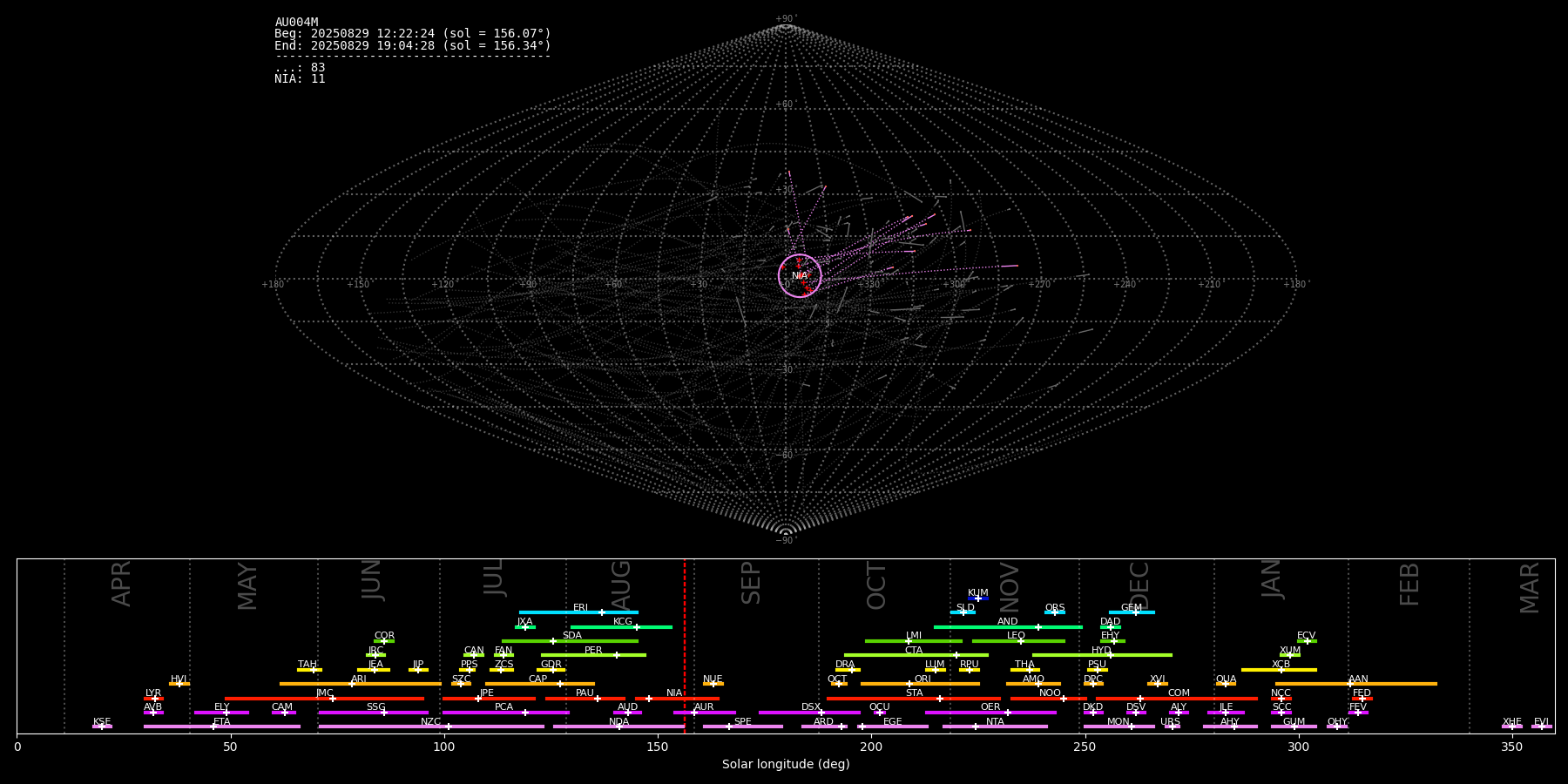1568x784 pixels.
Task: Click the '...: 83' meteor count
Action: [300, 68]
